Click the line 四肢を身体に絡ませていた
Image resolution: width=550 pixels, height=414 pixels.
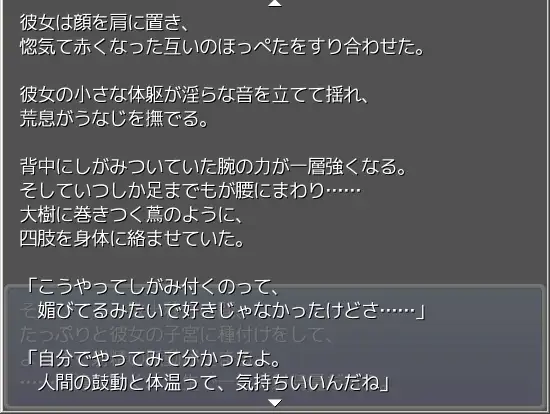click(132, 239)
